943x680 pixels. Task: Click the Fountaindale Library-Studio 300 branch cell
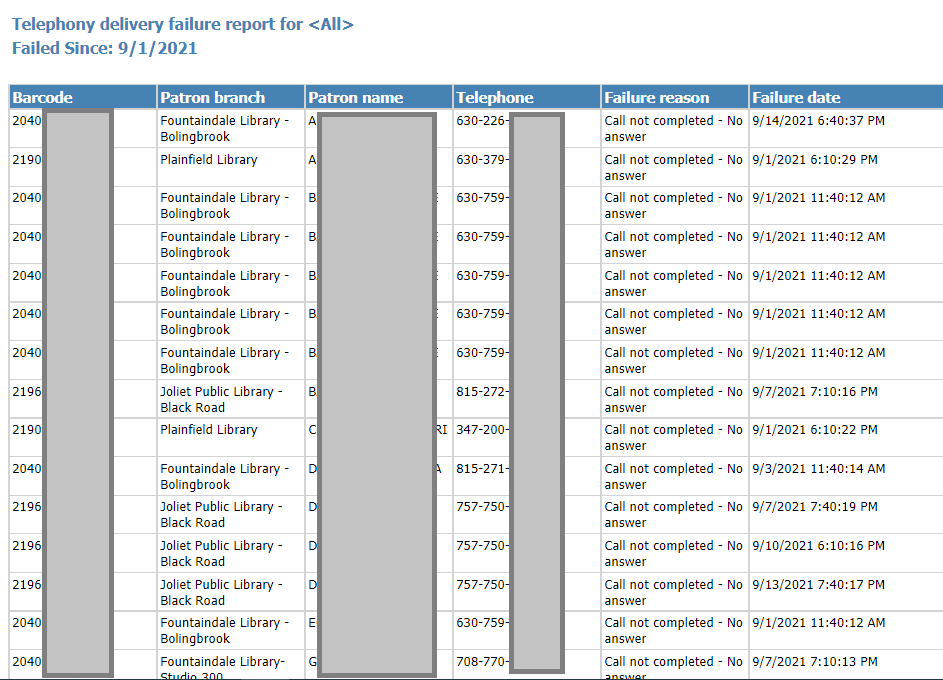[x=222, y=668]
